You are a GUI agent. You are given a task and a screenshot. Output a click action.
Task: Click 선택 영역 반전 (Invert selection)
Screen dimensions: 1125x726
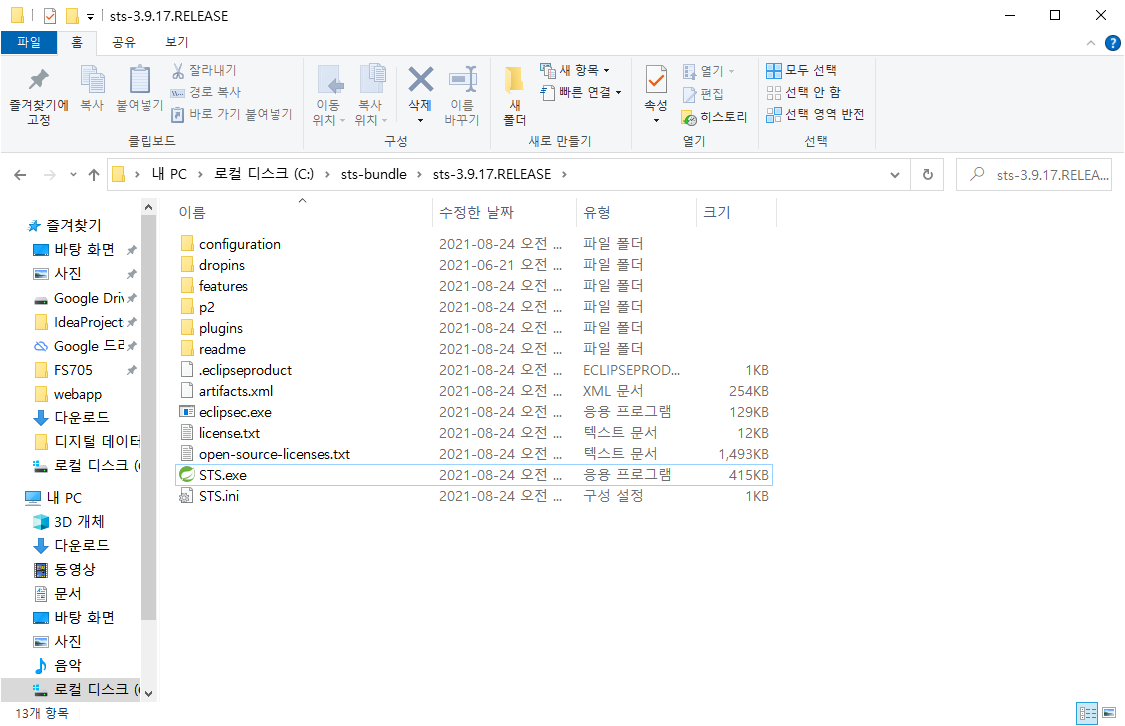tap(815, 114)
